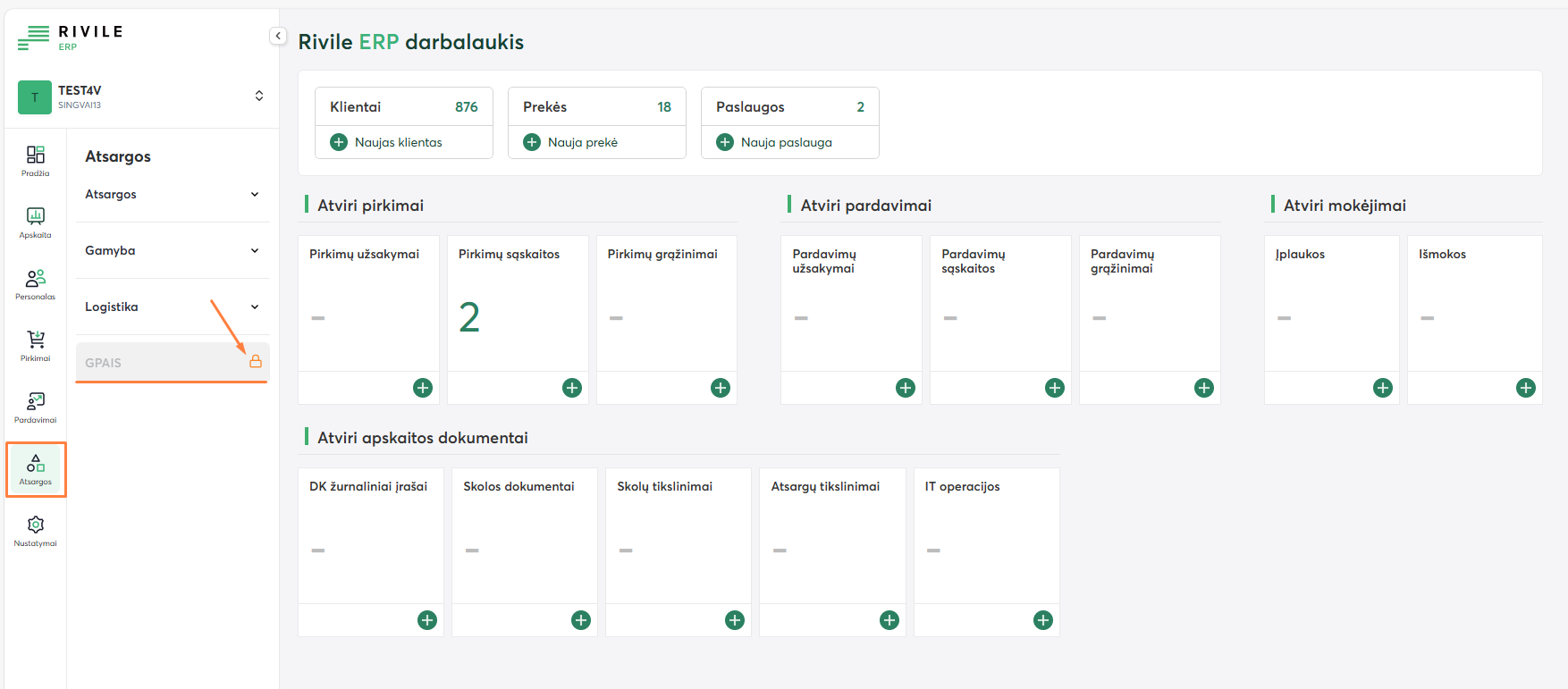This screenshot has height=689, width=1568.
Task: Open the Pirkimų sąskaitos card showing 2
Action: click(x=517, y=304)
